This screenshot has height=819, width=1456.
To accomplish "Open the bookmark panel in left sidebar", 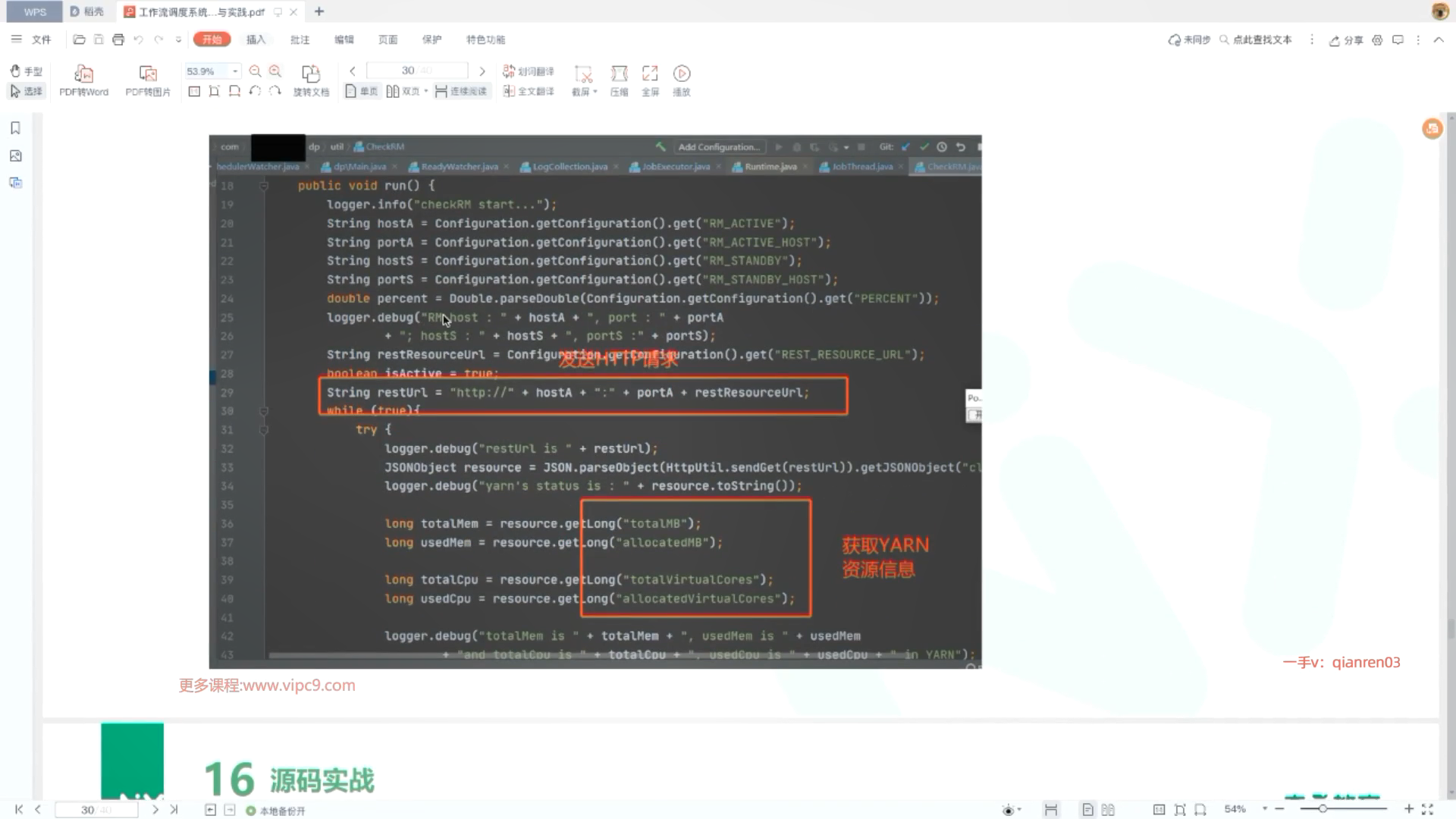I will (15, 128).
